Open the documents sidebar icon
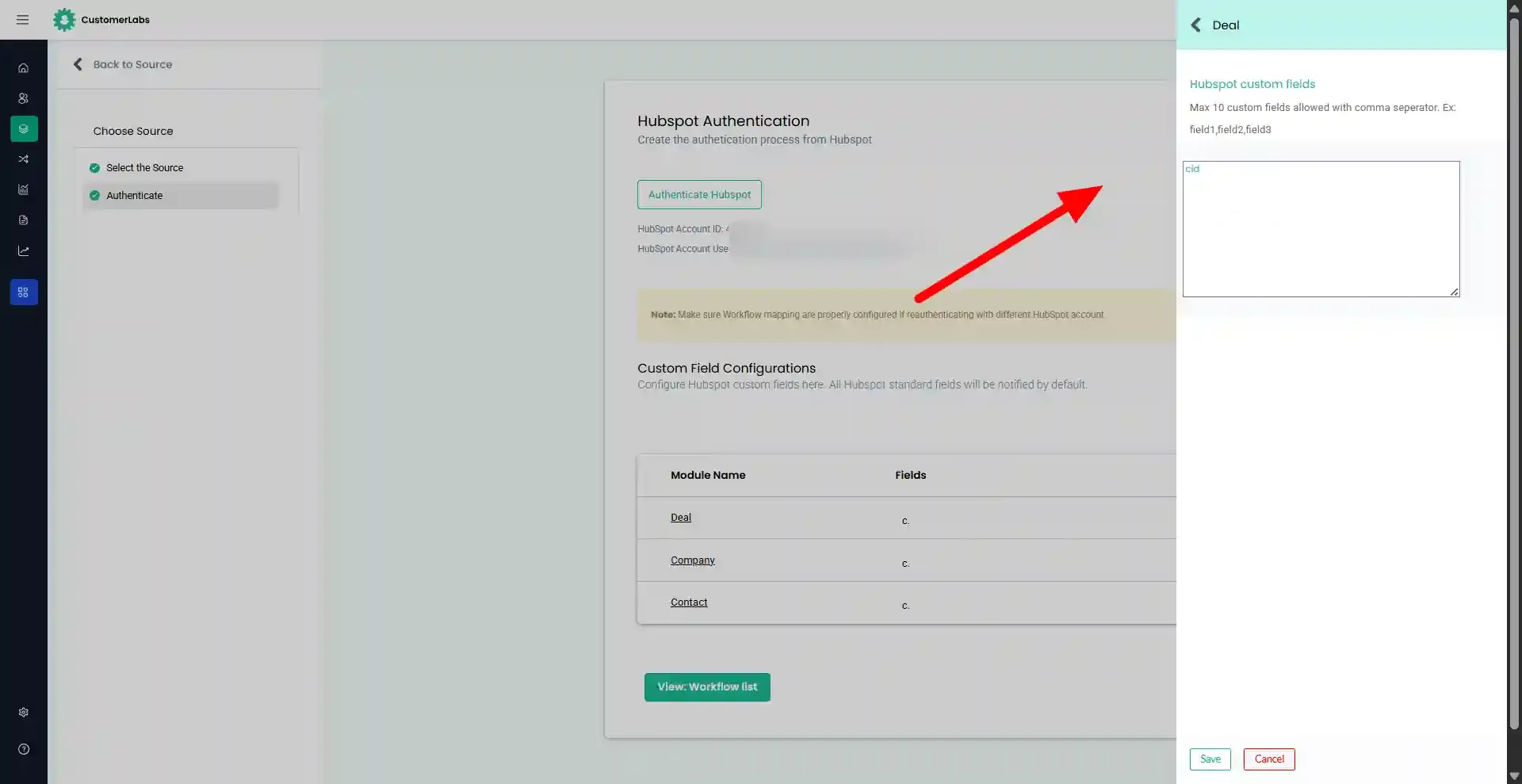This screenshot has height=784, width=1522. click(24, 220)
